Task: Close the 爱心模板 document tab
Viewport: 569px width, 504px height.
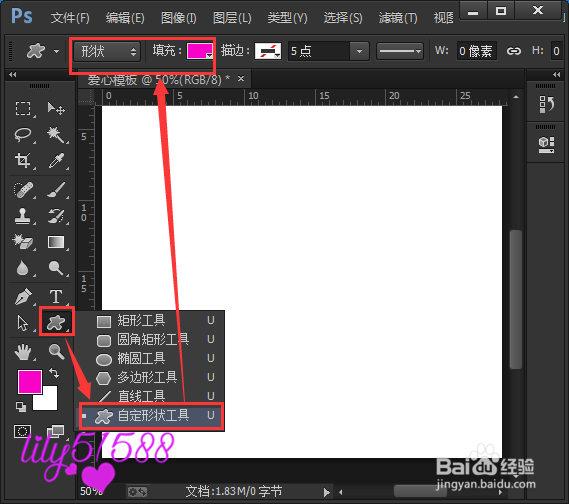Action: (241, 78)
